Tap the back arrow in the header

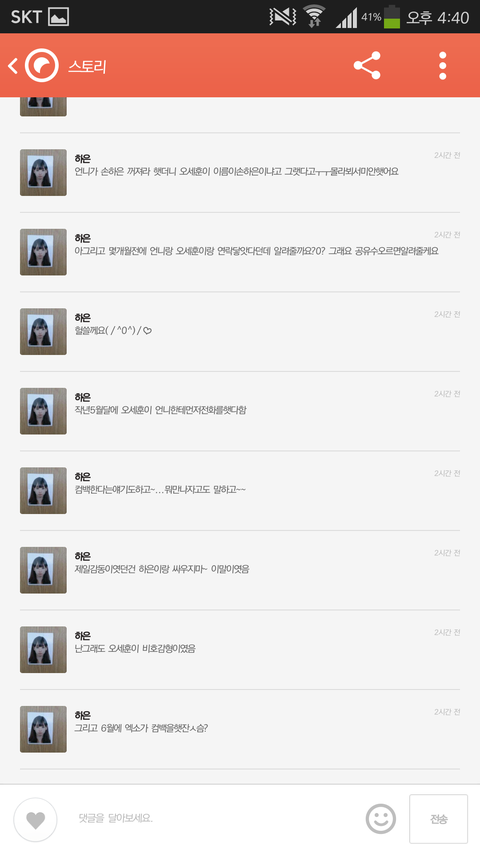point(13,66)
